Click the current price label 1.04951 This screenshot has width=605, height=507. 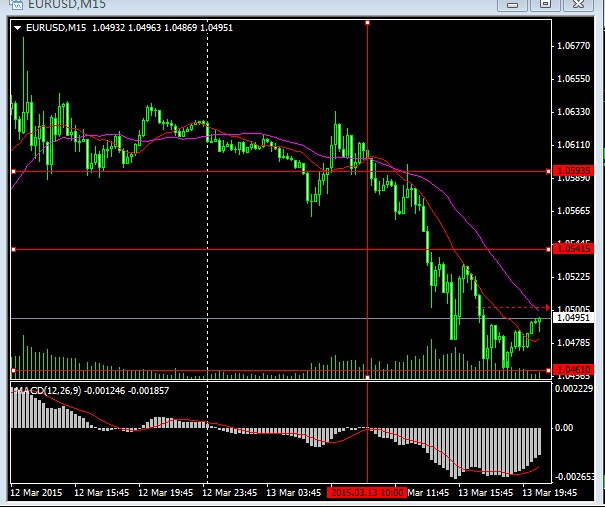point(573,318)
